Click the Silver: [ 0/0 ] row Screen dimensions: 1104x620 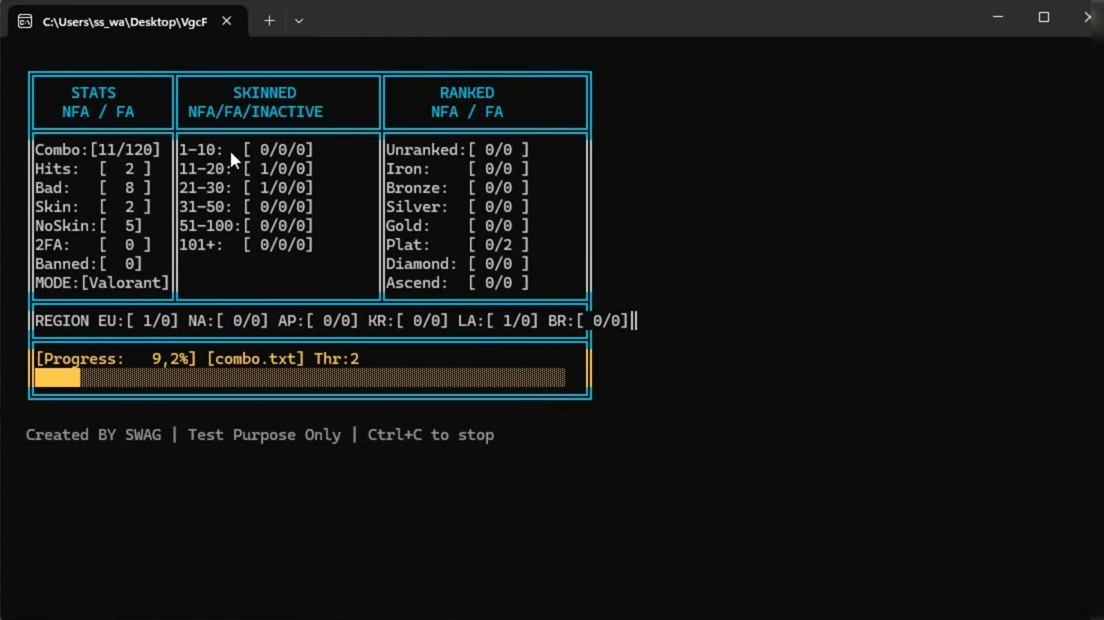click(457, 207)
